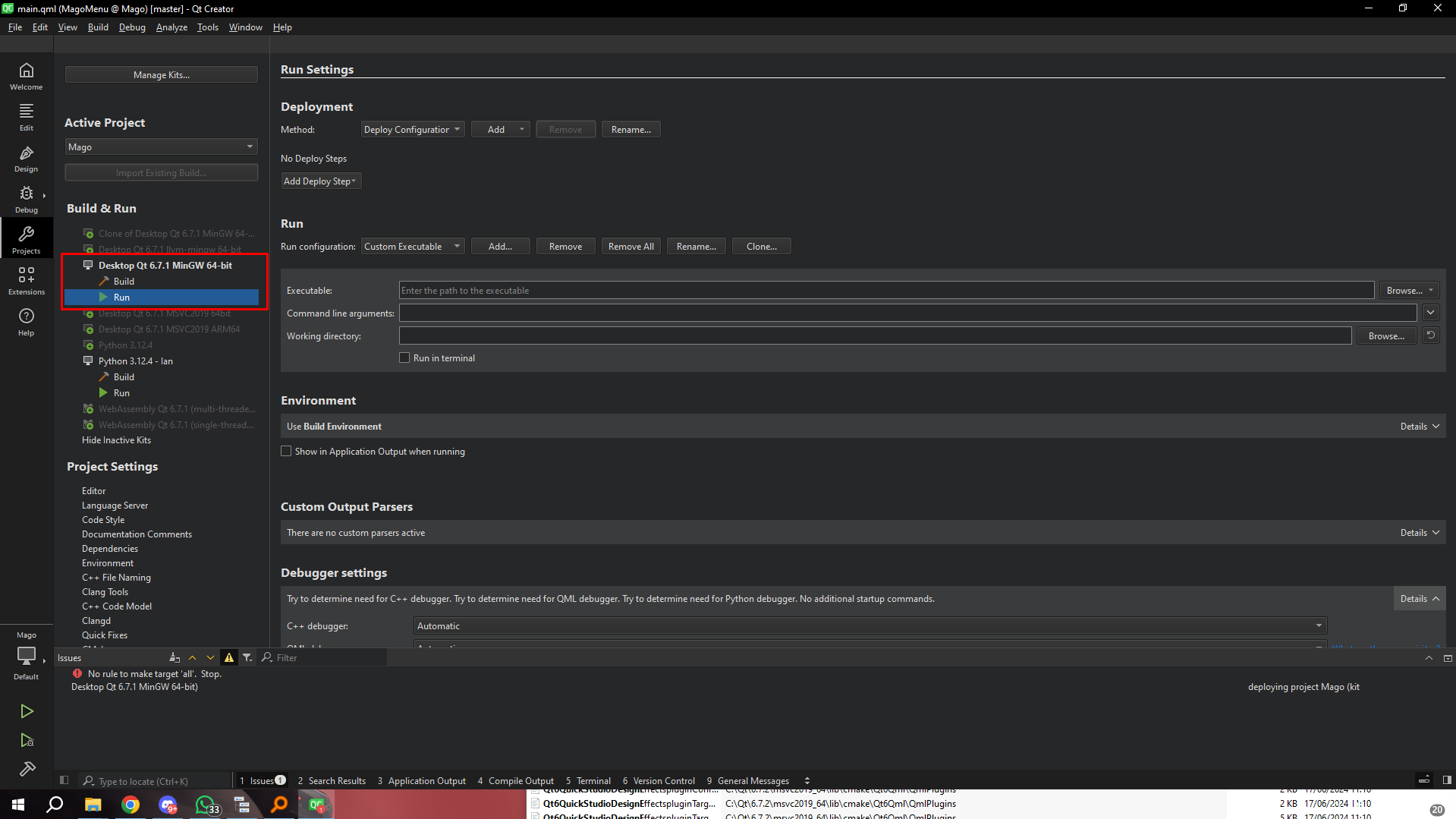Click the Issues Filter field
1456x819 pixels.
click(322, 657)
